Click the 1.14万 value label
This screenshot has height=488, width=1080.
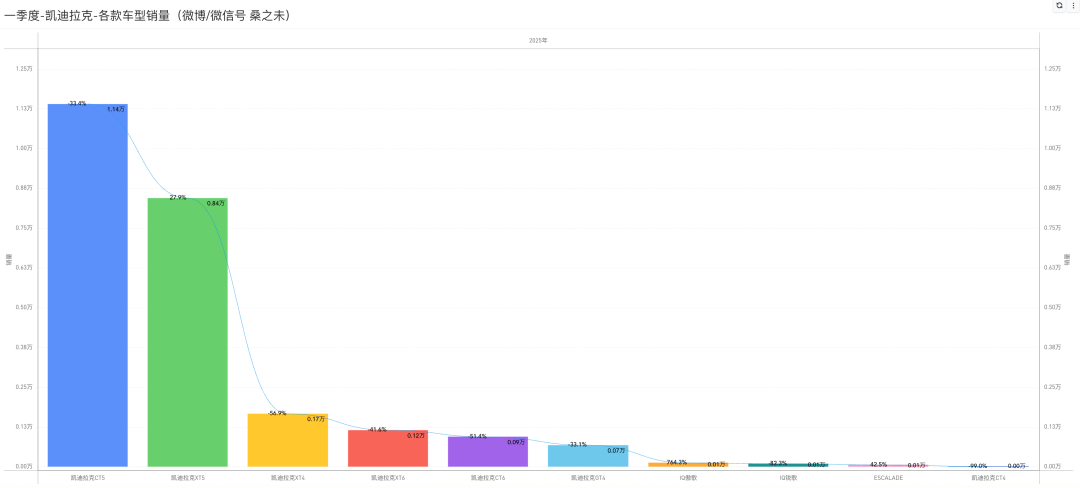click(116, 109)
